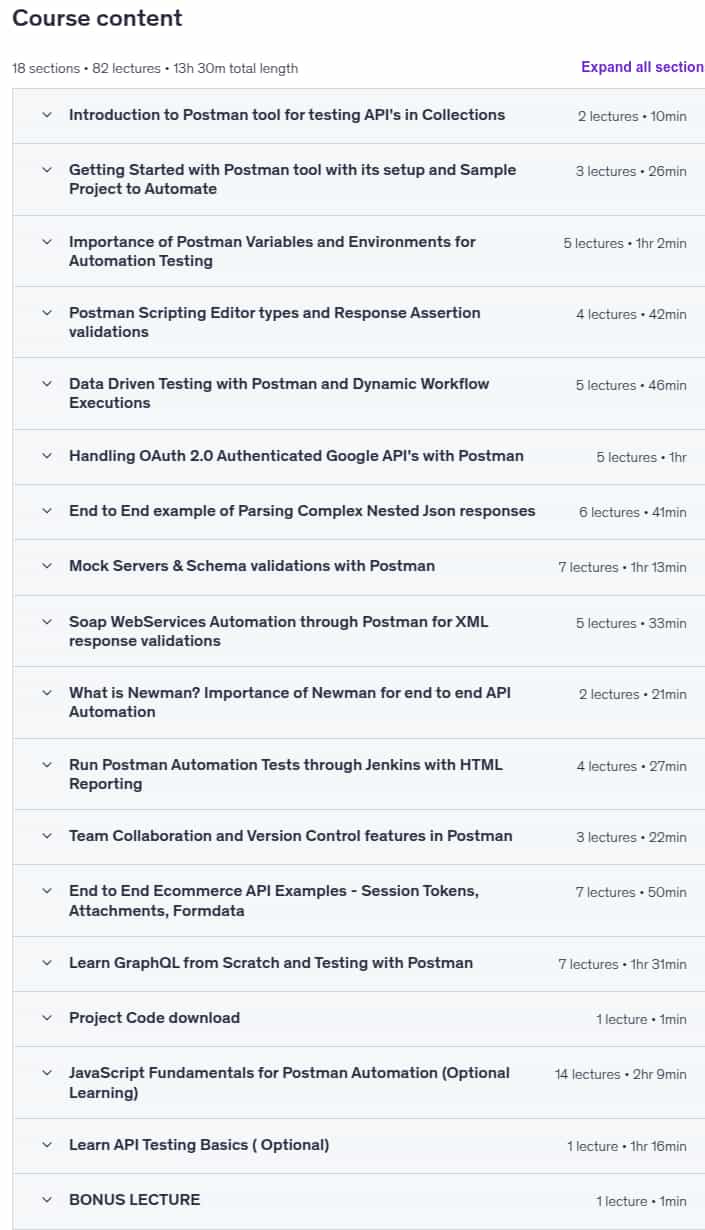Image resolution: width=705 pixels, height=1230 pixels.
Task: Open Mock Servers & Schema validations section title
Action: 252,566
